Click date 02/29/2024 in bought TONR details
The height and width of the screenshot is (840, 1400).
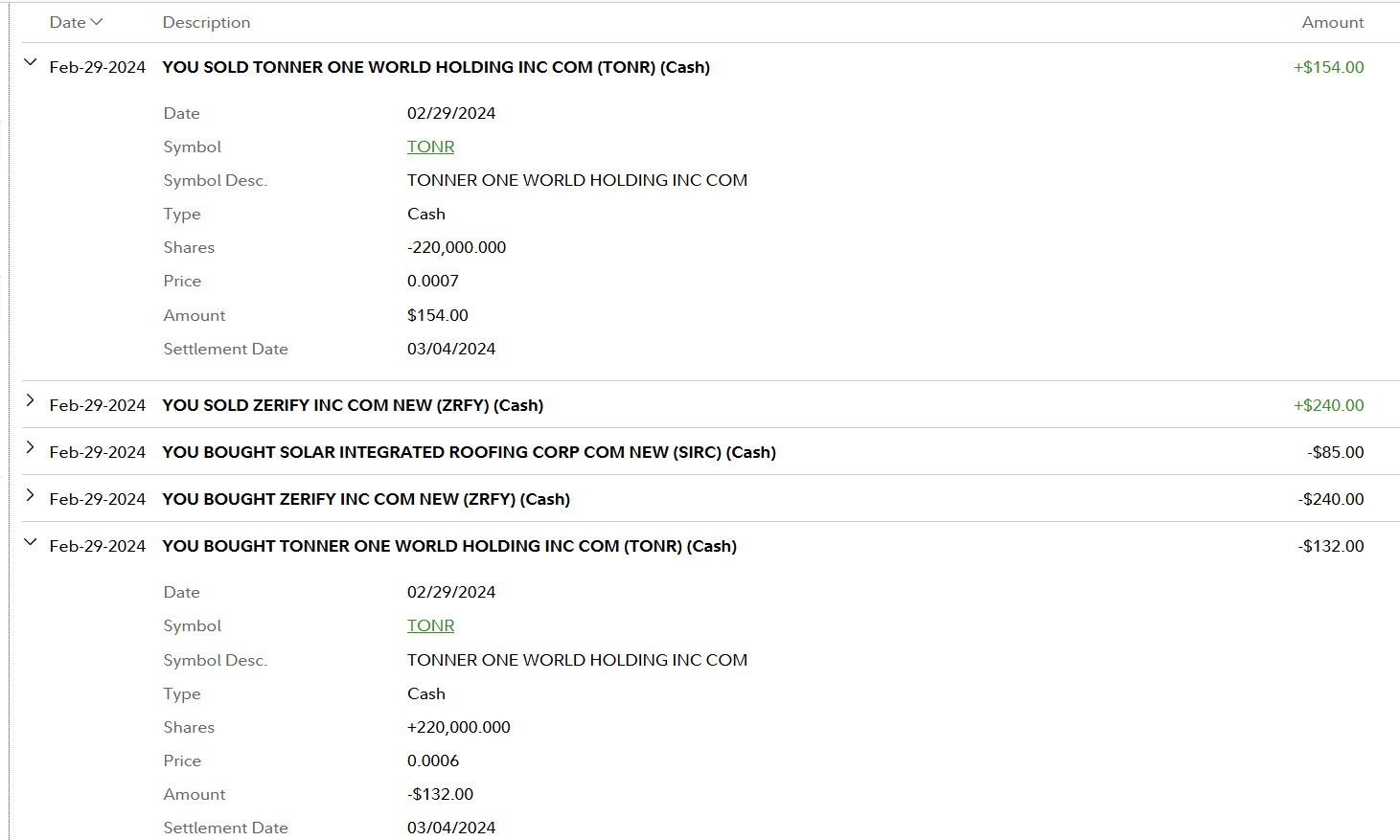(x=451, y=592)
